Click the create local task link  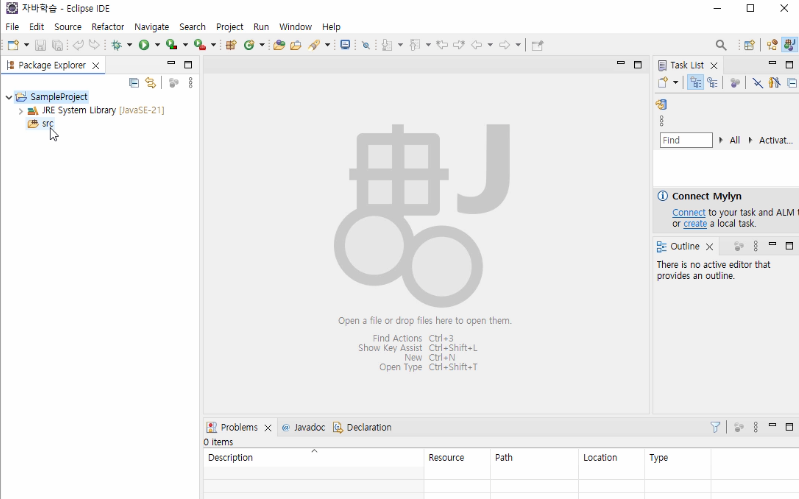point(695,224)
